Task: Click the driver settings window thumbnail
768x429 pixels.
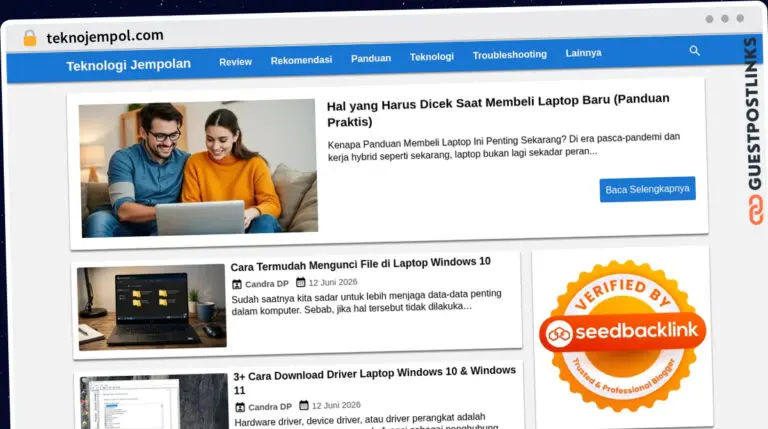Action: [x=154, y=402]
